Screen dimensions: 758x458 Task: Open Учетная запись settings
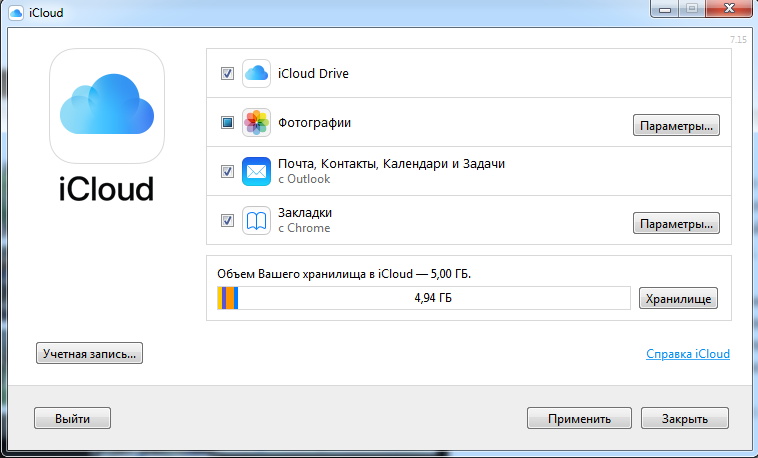click(x=89, y=354)
